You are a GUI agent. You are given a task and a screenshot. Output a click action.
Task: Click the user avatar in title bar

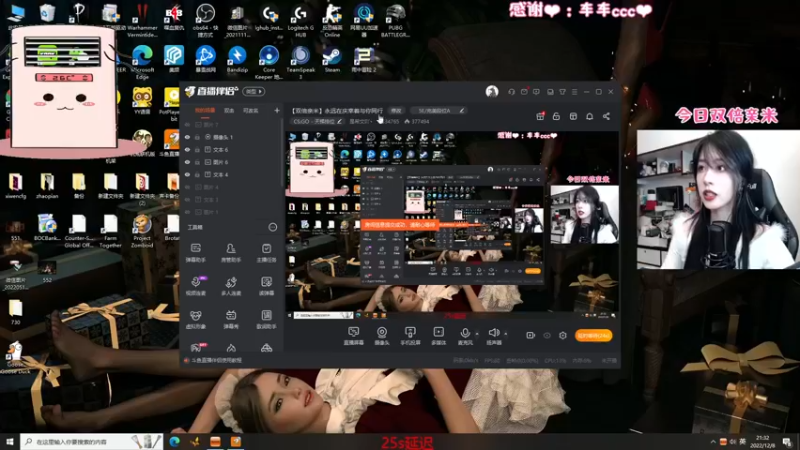[x=492, y=92]
